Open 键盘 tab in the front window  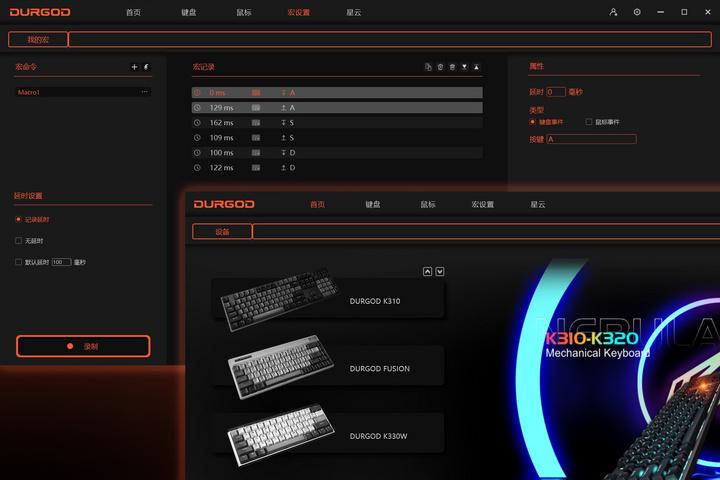(372, 204)
